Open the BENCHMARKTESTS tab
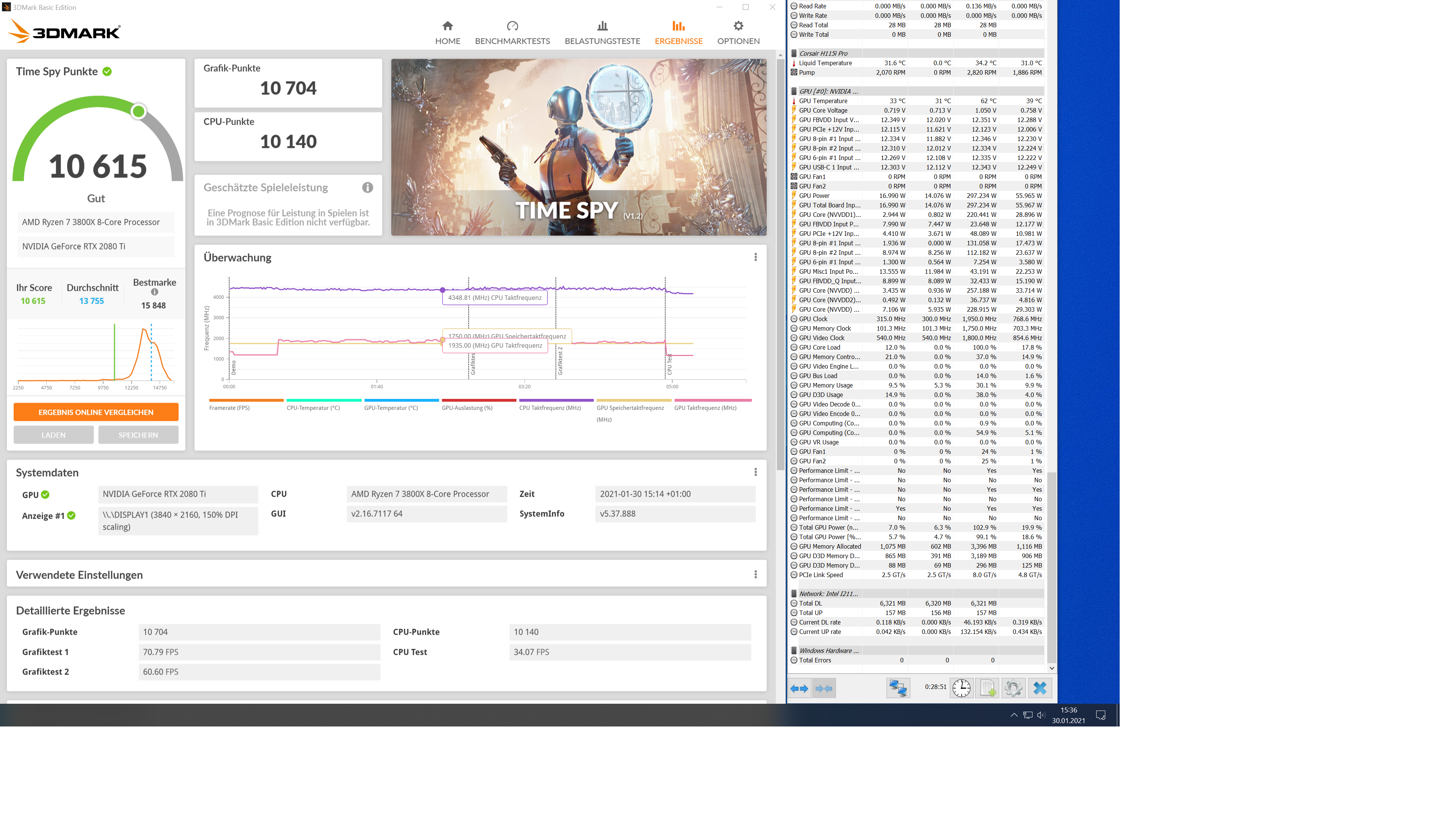Viewport: 1456px width, 819px height. point(513,33)
